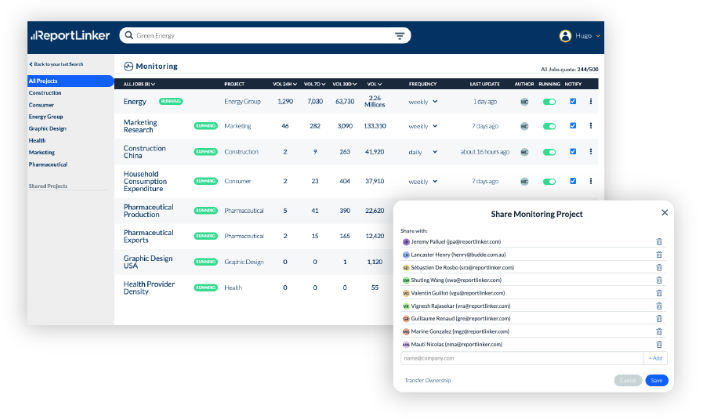Remove Sébastien De Rosbo from share list
Image resolution: width=716 pixels, height=419 pixels.
(659, 267)
